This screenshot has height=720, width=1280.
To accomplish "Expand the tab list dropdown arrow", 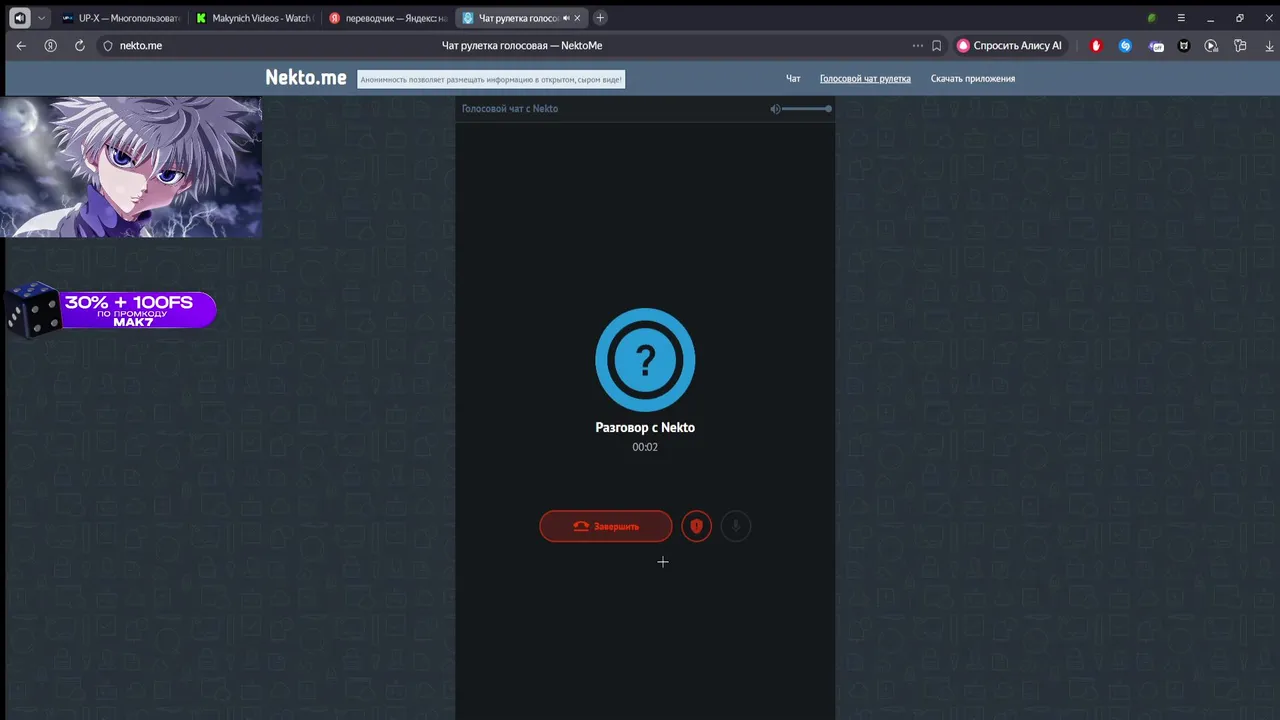I will coord(41,18).
